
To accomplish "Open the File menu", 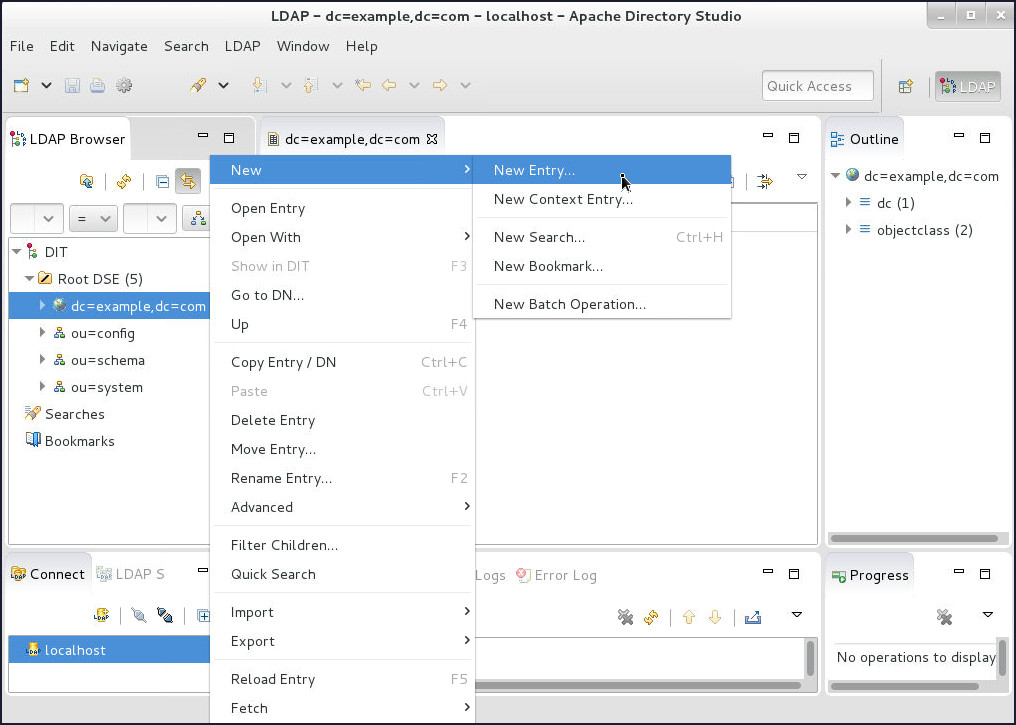I will coord(21,46).
